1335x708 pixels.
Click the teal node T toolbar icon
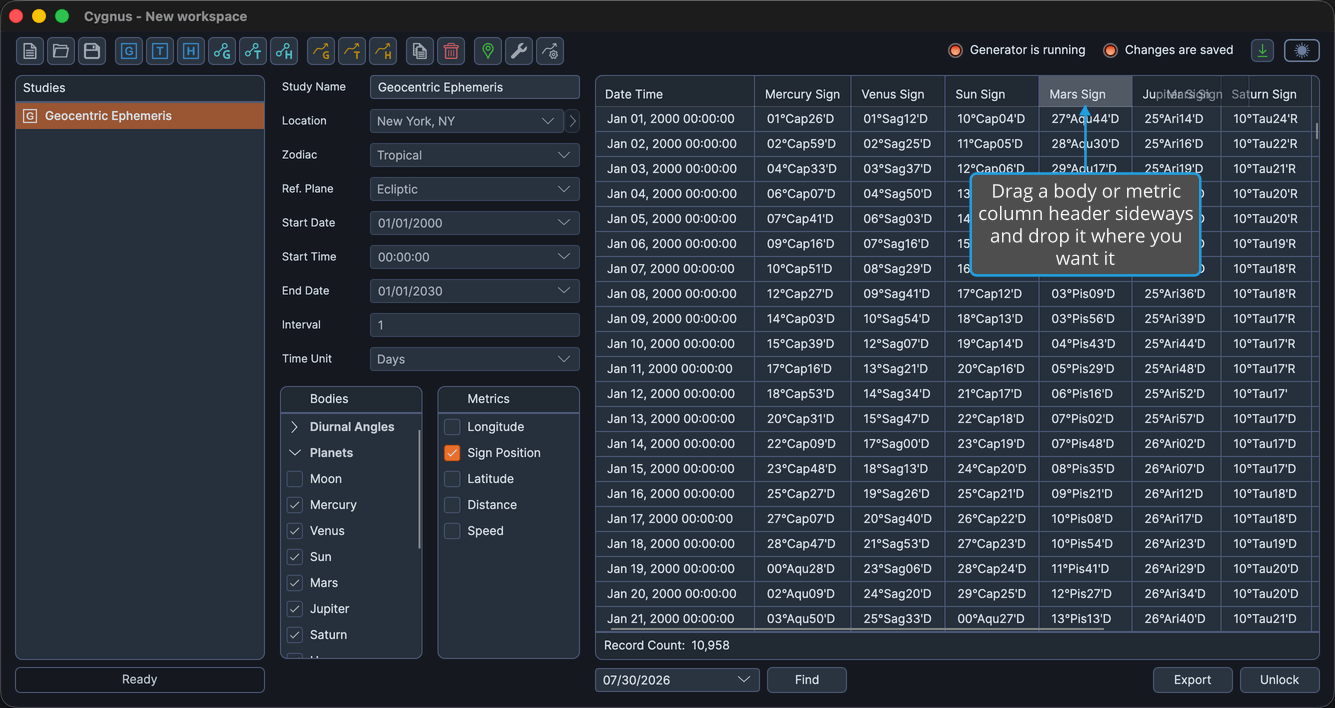[253, 51]
